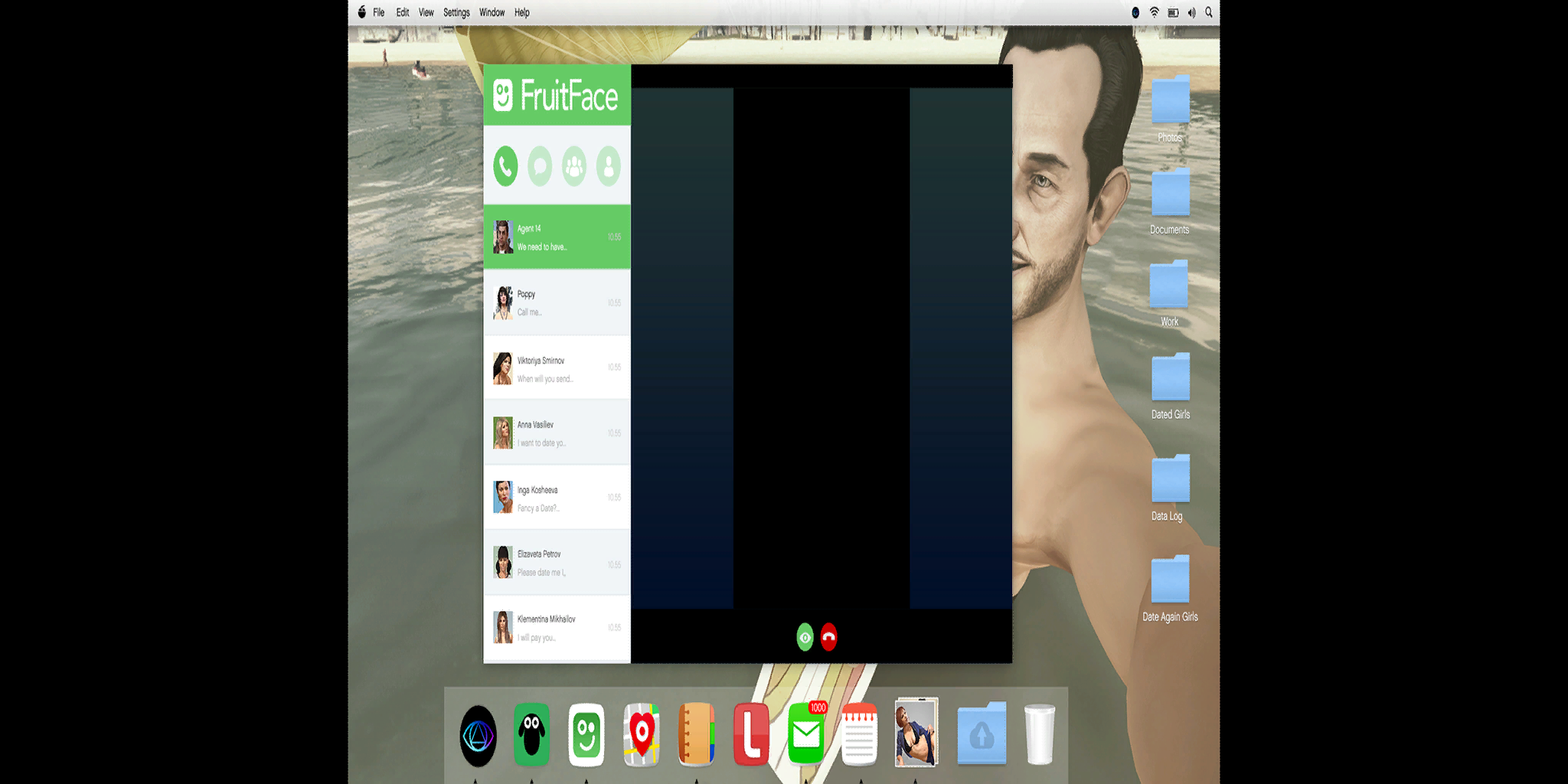Viewport: 1568px width, 784px height.
Task: End the call with red hang-up button
Action: pyautogui.click(x=828, y=637)
